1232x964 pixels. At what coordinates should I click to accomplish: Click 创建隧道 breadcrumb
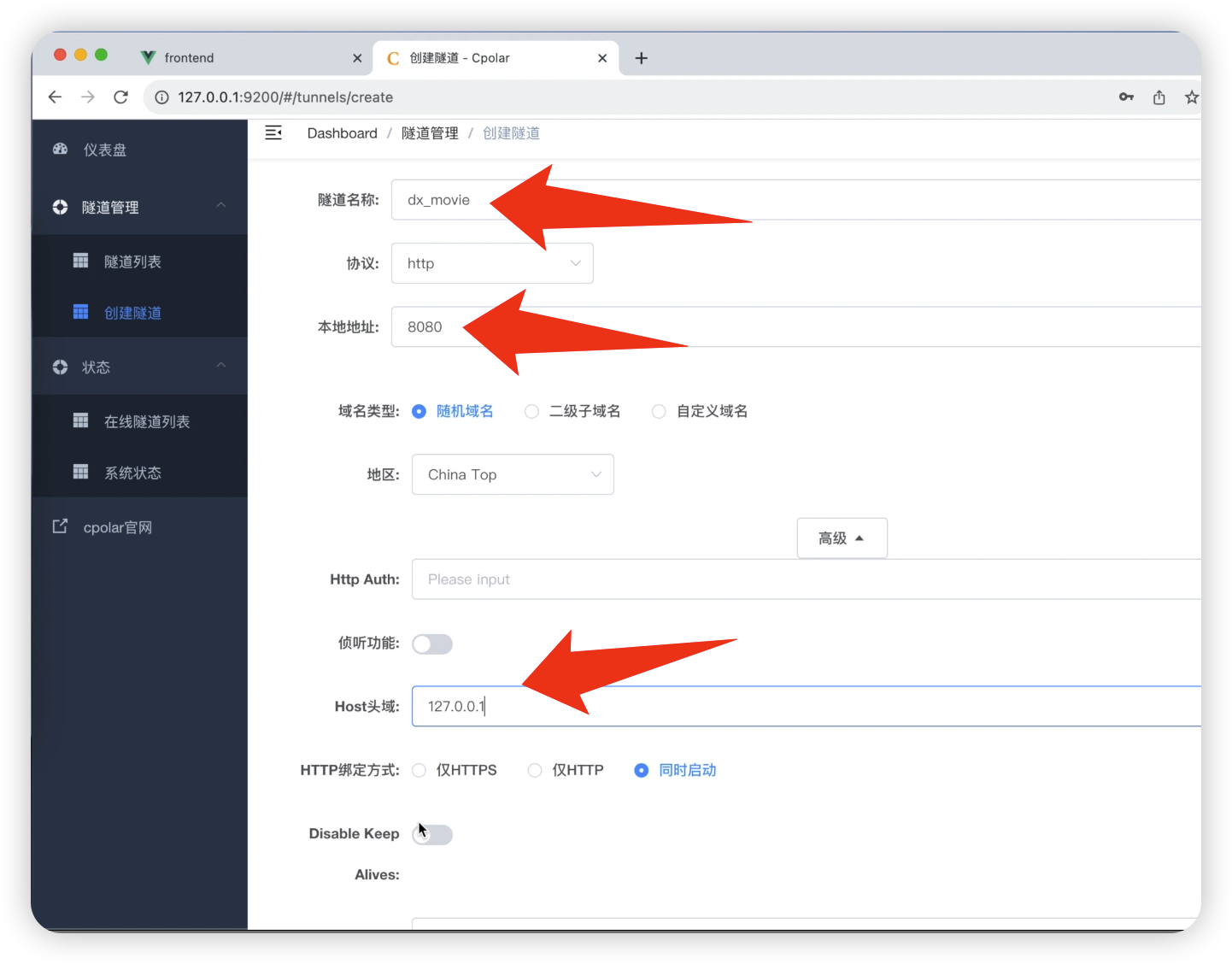(x=511, y=133)
